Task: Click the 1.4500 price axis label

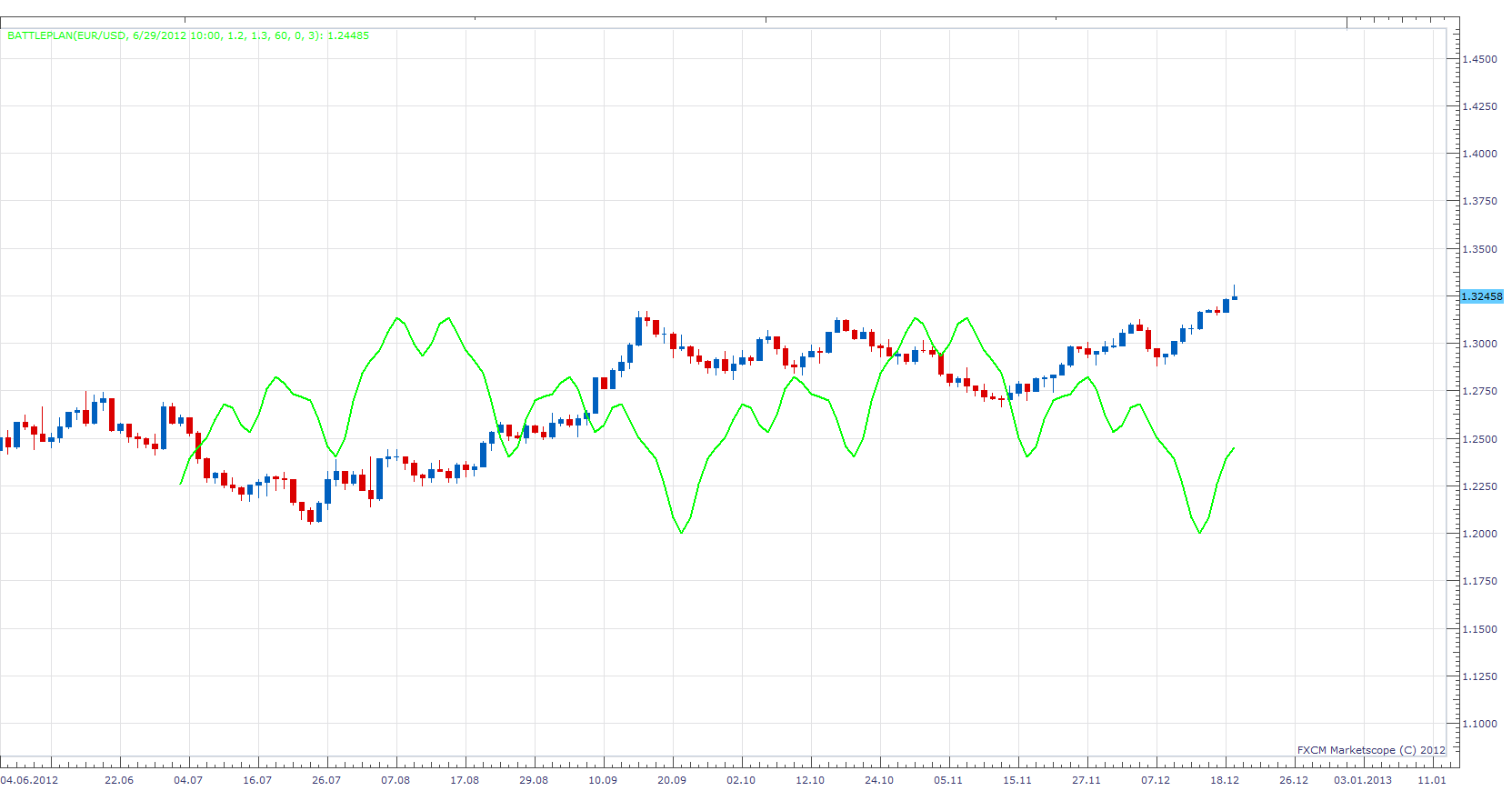Action: click(1479, 59)
